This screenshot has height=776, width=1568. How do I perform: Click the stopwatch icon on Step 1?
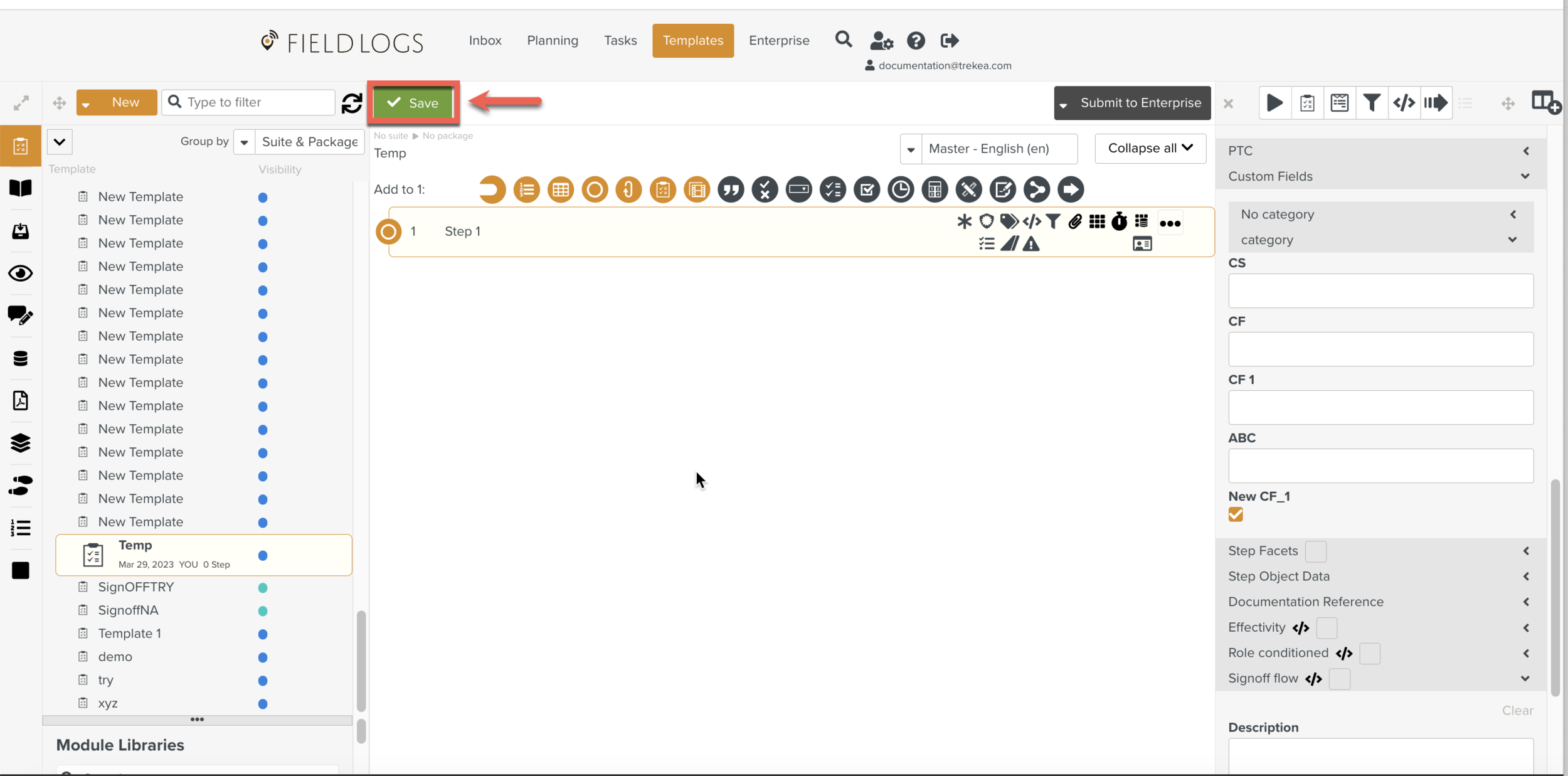[x=1120, y=221]
